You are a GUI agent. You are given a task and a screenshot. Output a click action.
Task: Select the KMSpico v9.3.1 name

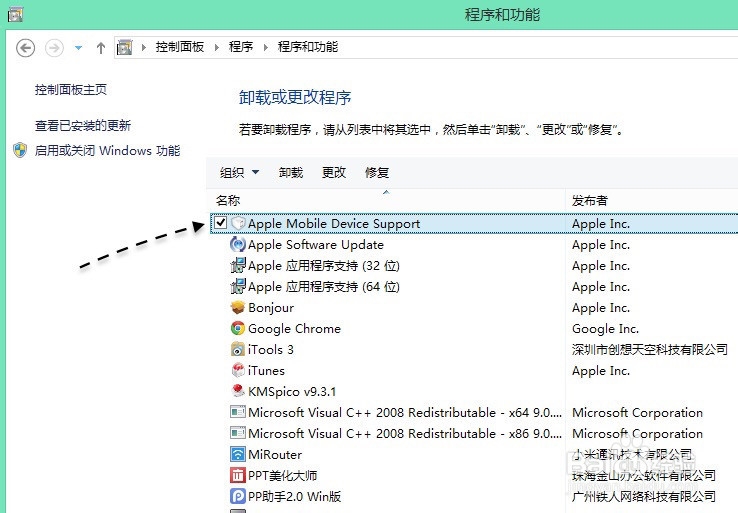(x=292, y=392)
